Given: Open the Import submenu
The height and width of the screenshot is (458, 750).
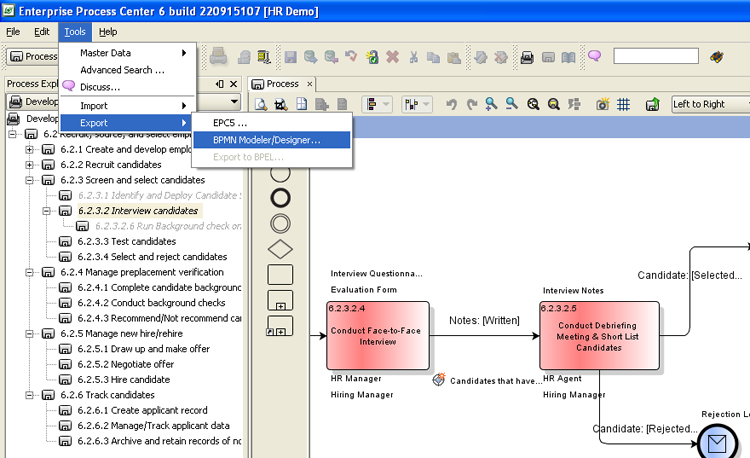Looking at the screenshot, I should (x=128, y=106).
